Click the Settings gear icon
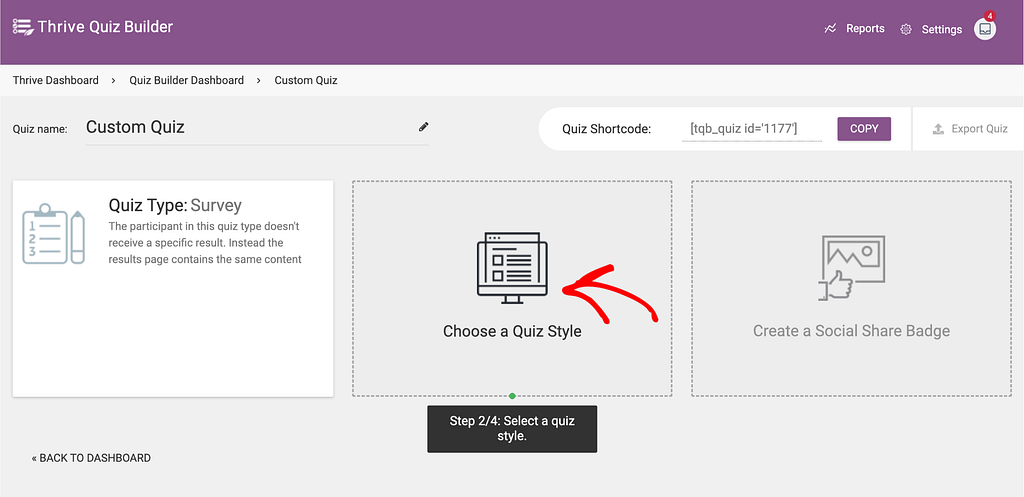The height and width of the screenshot is (497, 1024). pos(906,30)
